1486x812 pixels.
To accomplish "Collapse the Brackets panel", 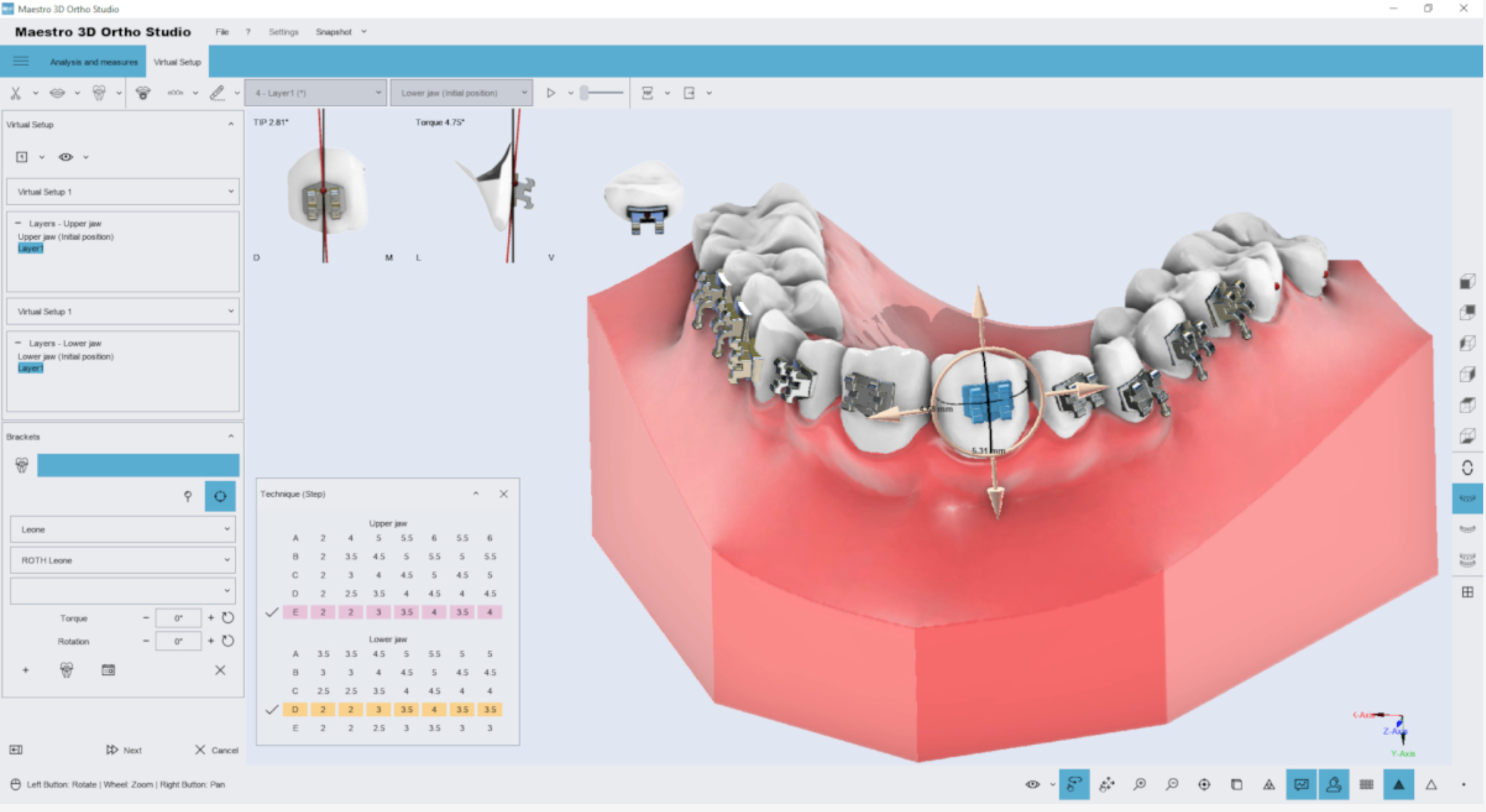I will coord(231,436).
